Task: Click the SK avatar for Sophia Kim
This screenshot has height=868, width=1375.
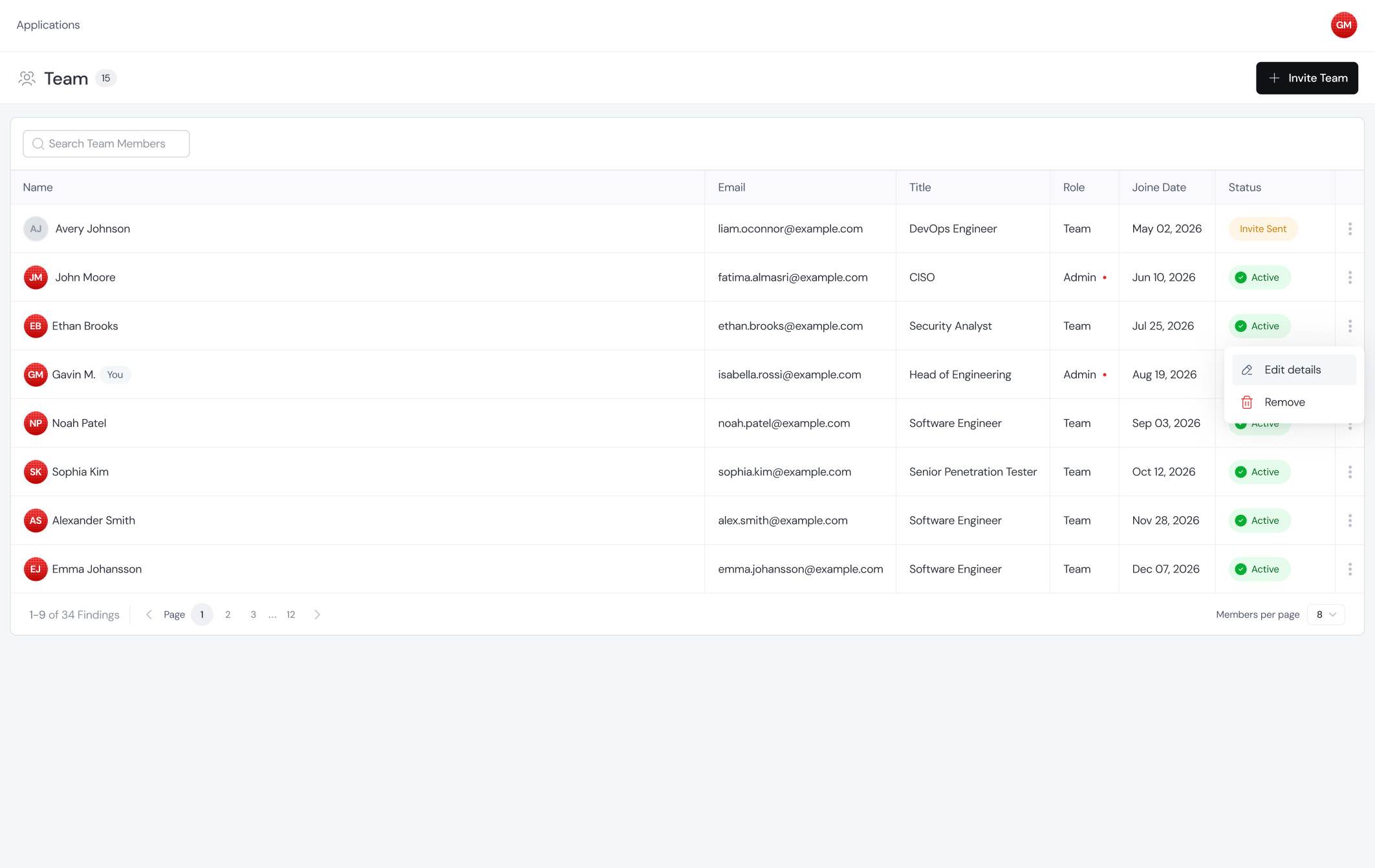Action: click(36, 472)
